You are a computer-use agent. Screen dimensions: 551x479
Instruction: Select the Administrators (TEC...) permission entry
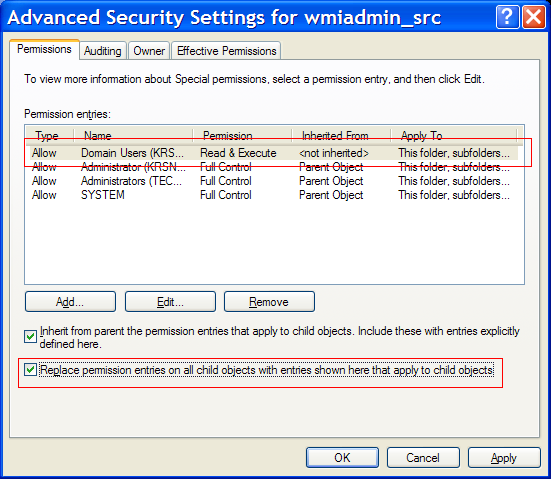point(274,181)
